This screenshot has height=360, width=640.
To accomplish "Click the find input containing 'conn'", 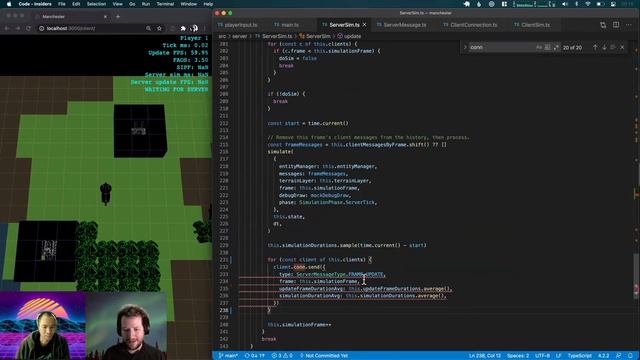I will coord(501,47).
